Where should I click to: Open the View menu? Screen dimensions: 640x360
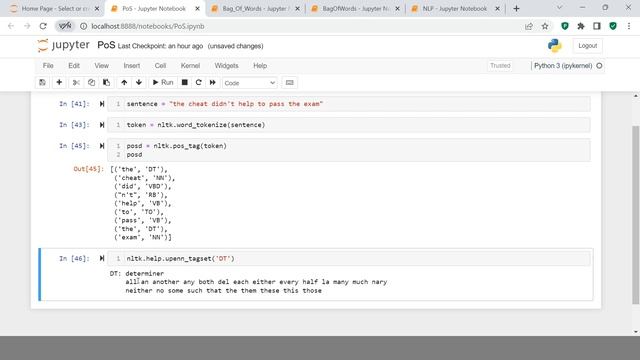pos(102,66)
